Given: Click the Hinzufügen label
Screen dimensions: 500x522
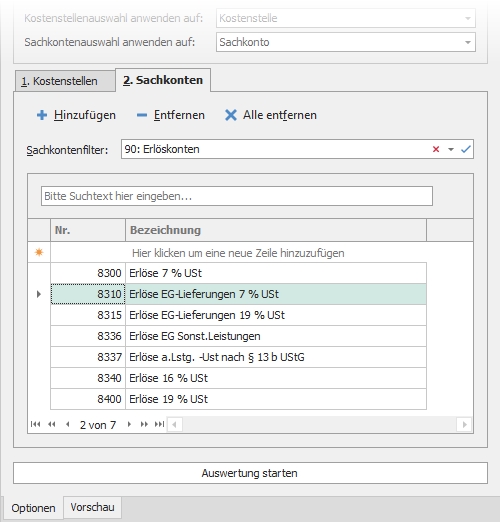Looking at the screenshot, I should coord(85,115).
